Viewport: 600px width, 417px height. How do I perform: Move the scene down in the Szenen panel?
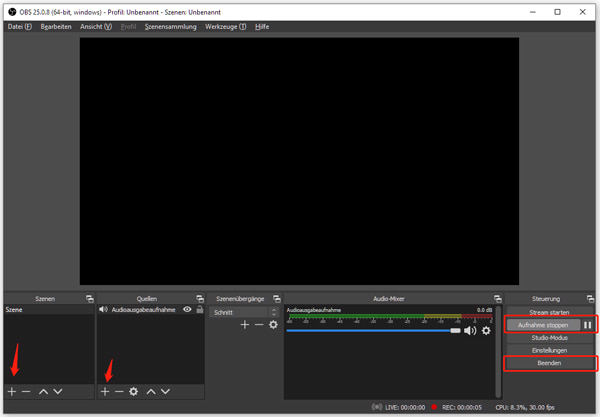58,391
